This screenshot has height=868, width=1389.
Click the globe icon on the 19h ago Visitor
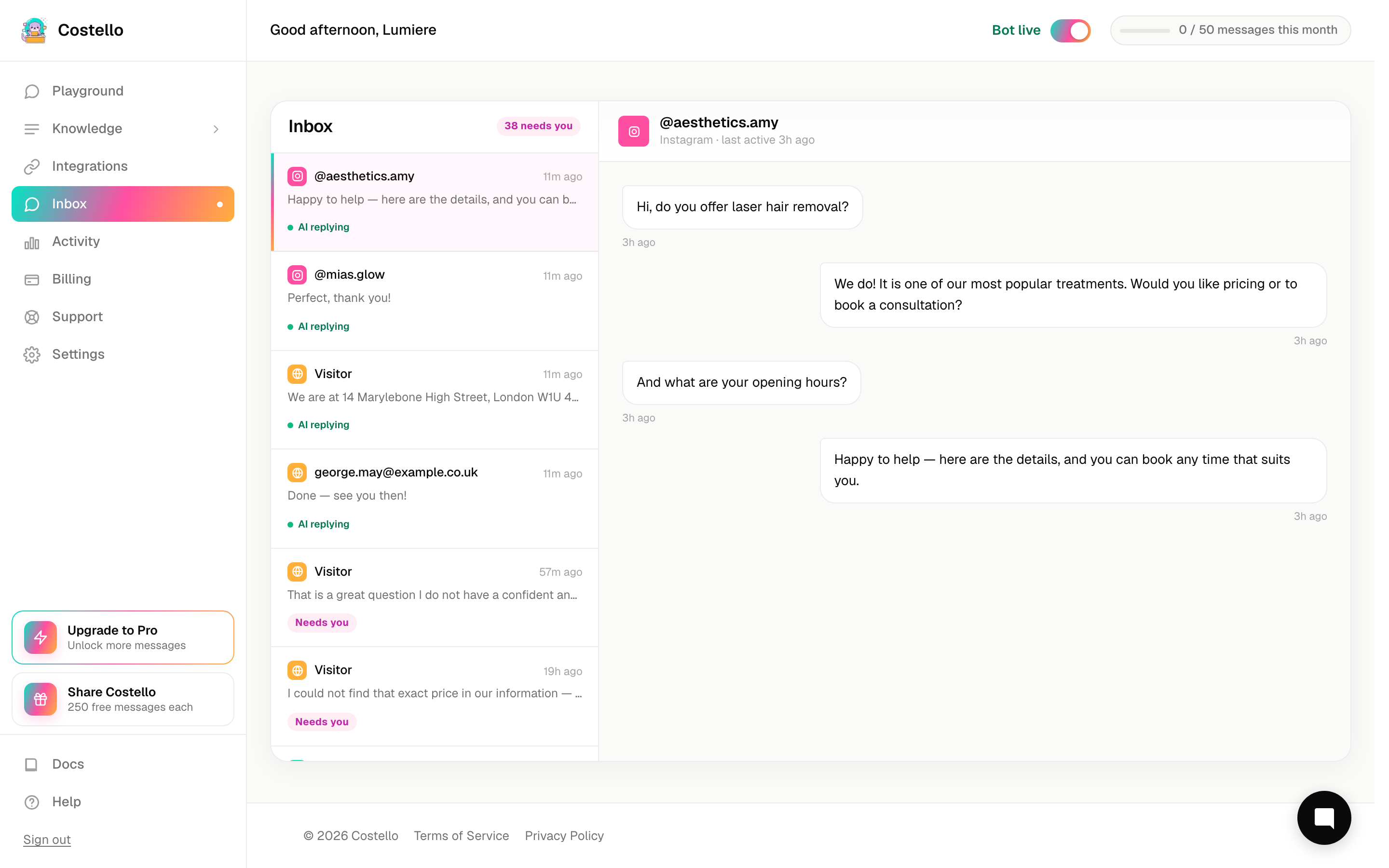(297, 670)
